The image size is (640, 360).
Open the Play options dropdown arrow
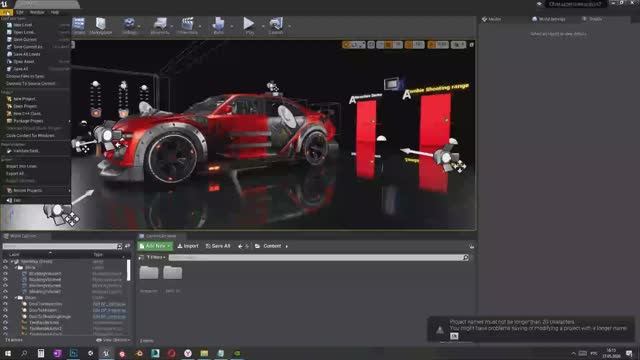[x=263, y=27]
